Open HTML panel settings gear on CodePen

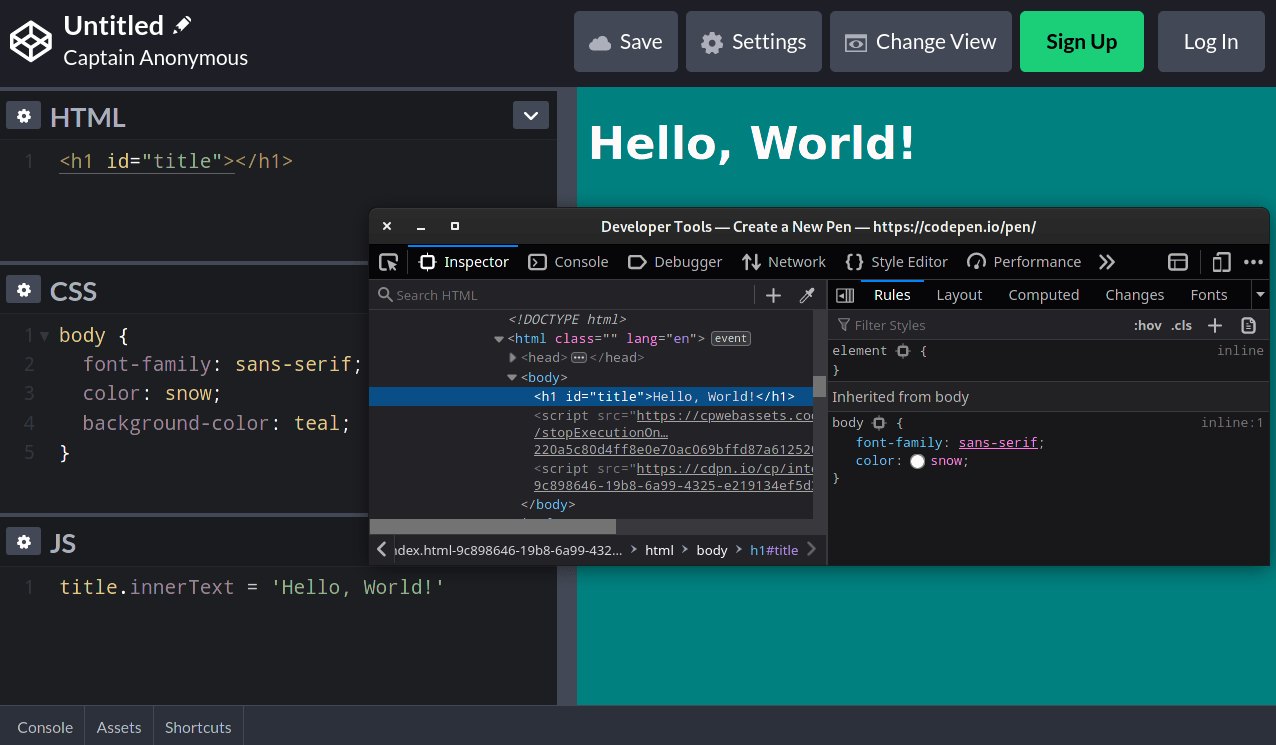click(23, 115)
